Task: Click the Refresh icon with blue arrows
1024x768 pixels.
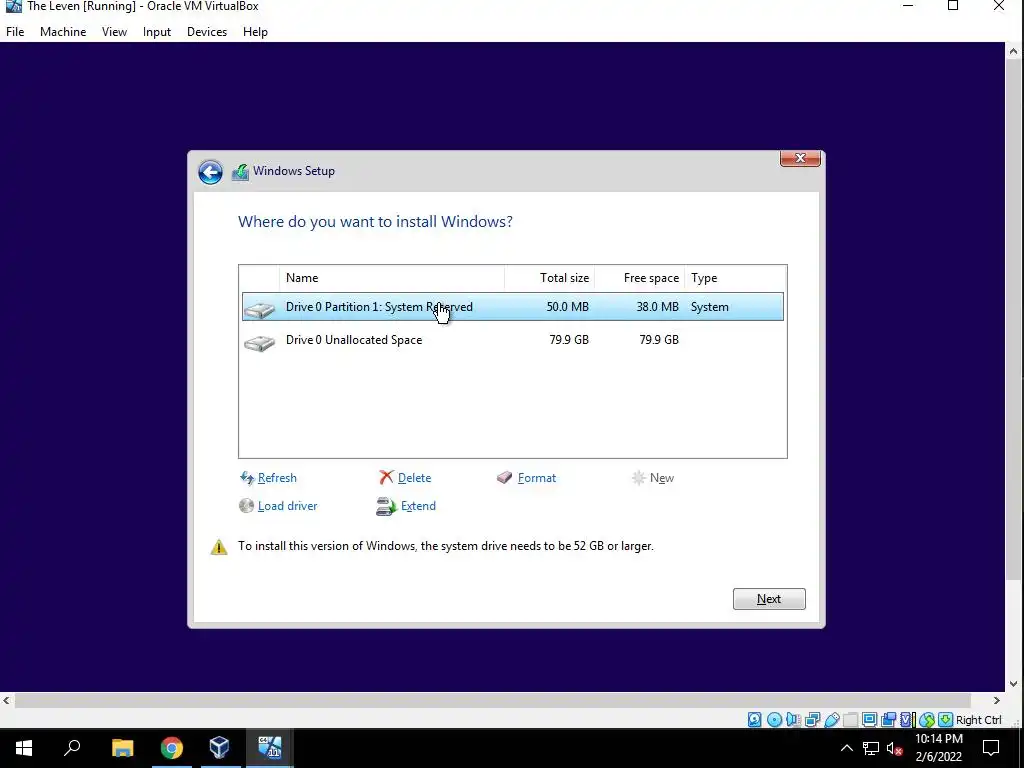Action: tap(247, 478)
